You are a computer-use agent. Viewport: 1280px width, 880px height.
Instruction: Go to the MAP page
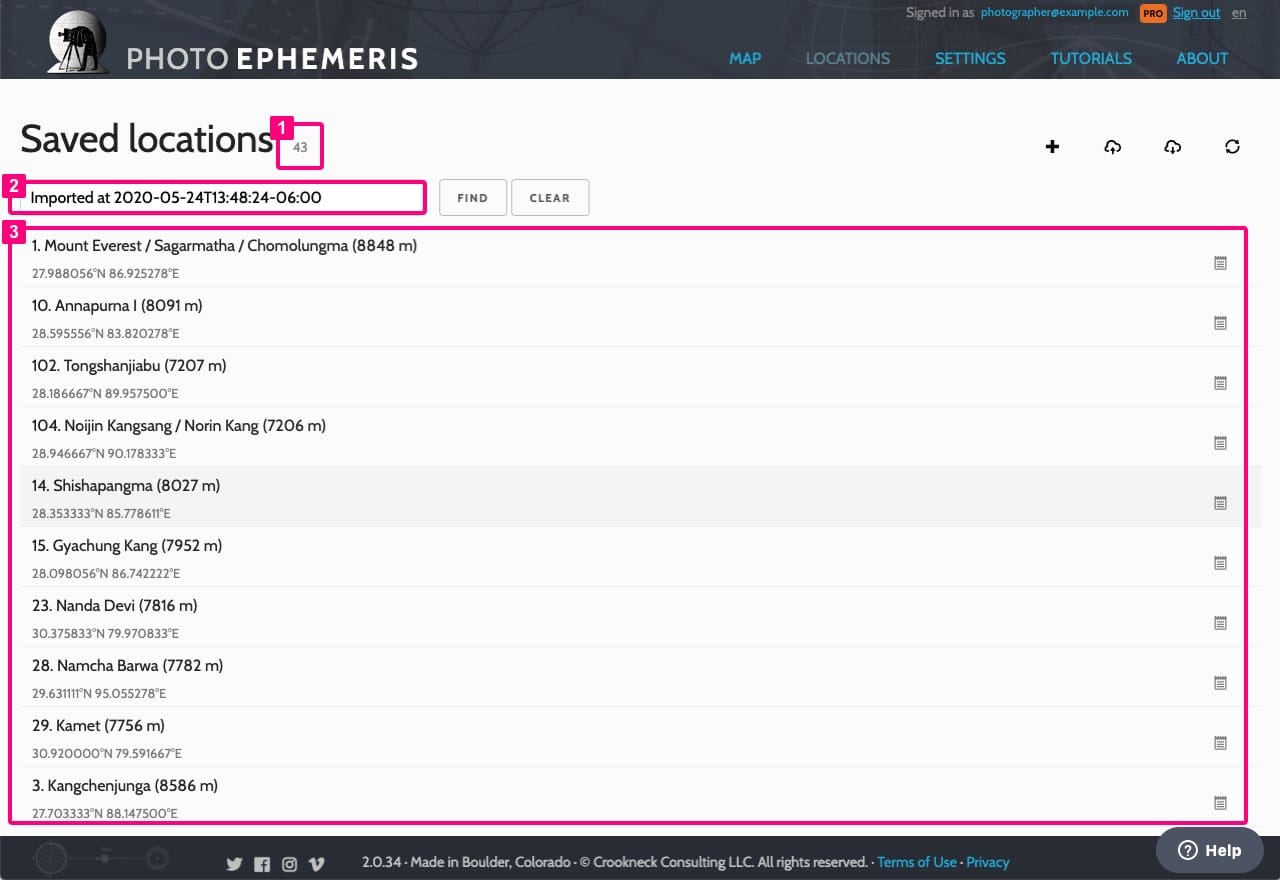745,58
